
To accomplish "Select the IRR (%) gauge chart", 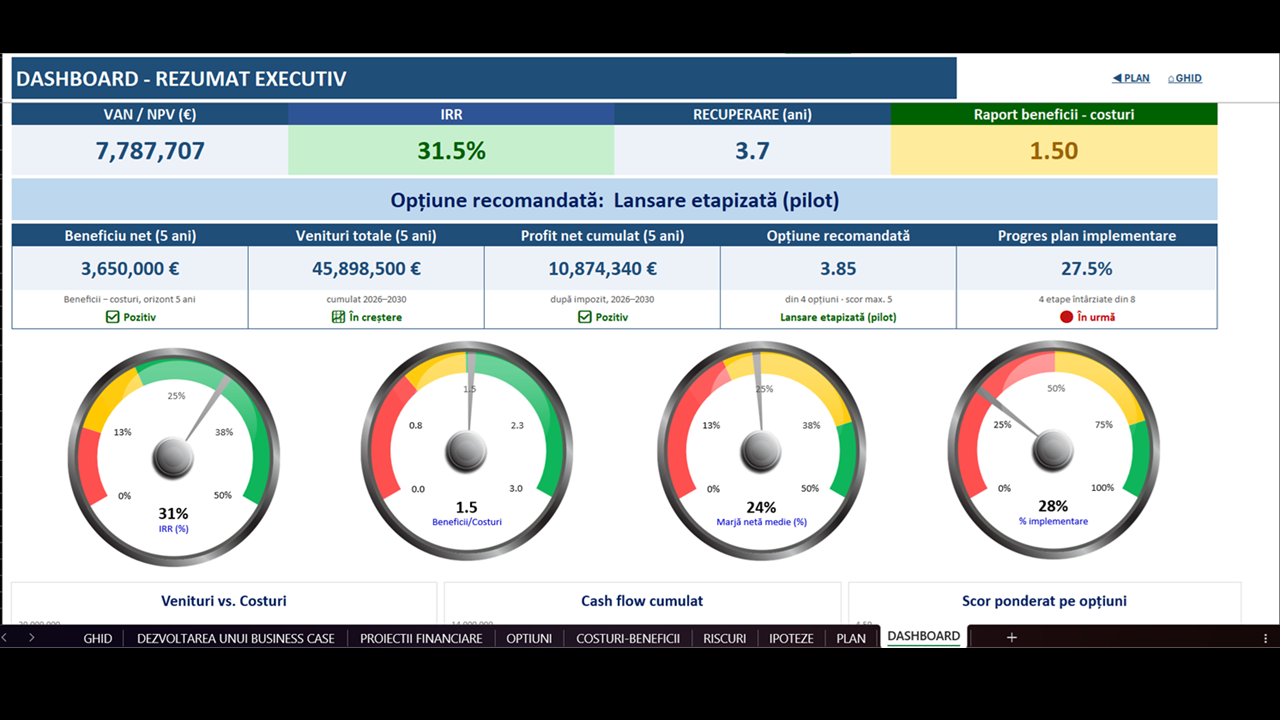I will click(173, 457).
